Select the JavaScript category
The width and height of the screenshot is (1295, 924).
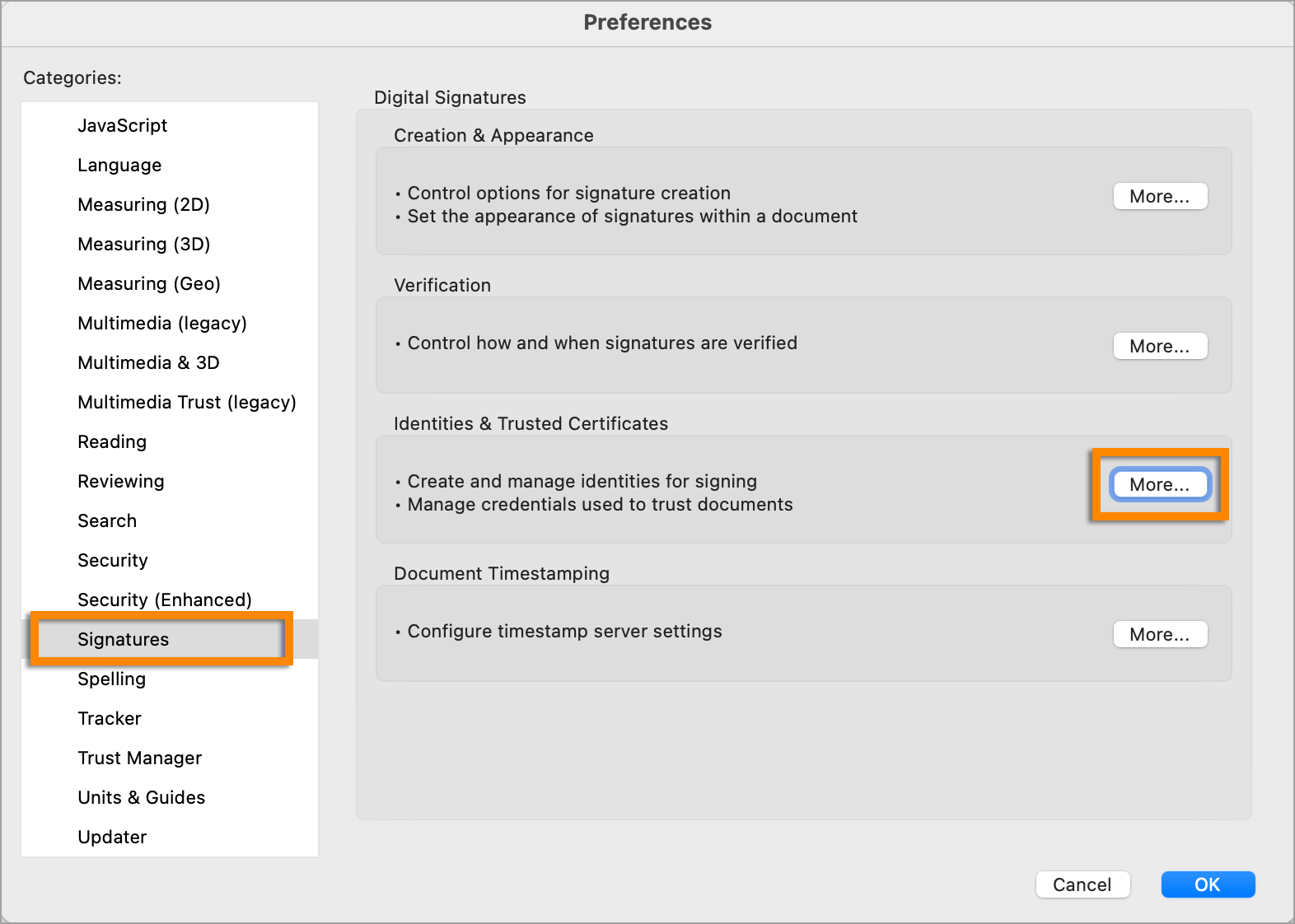(x=122, y=125)
